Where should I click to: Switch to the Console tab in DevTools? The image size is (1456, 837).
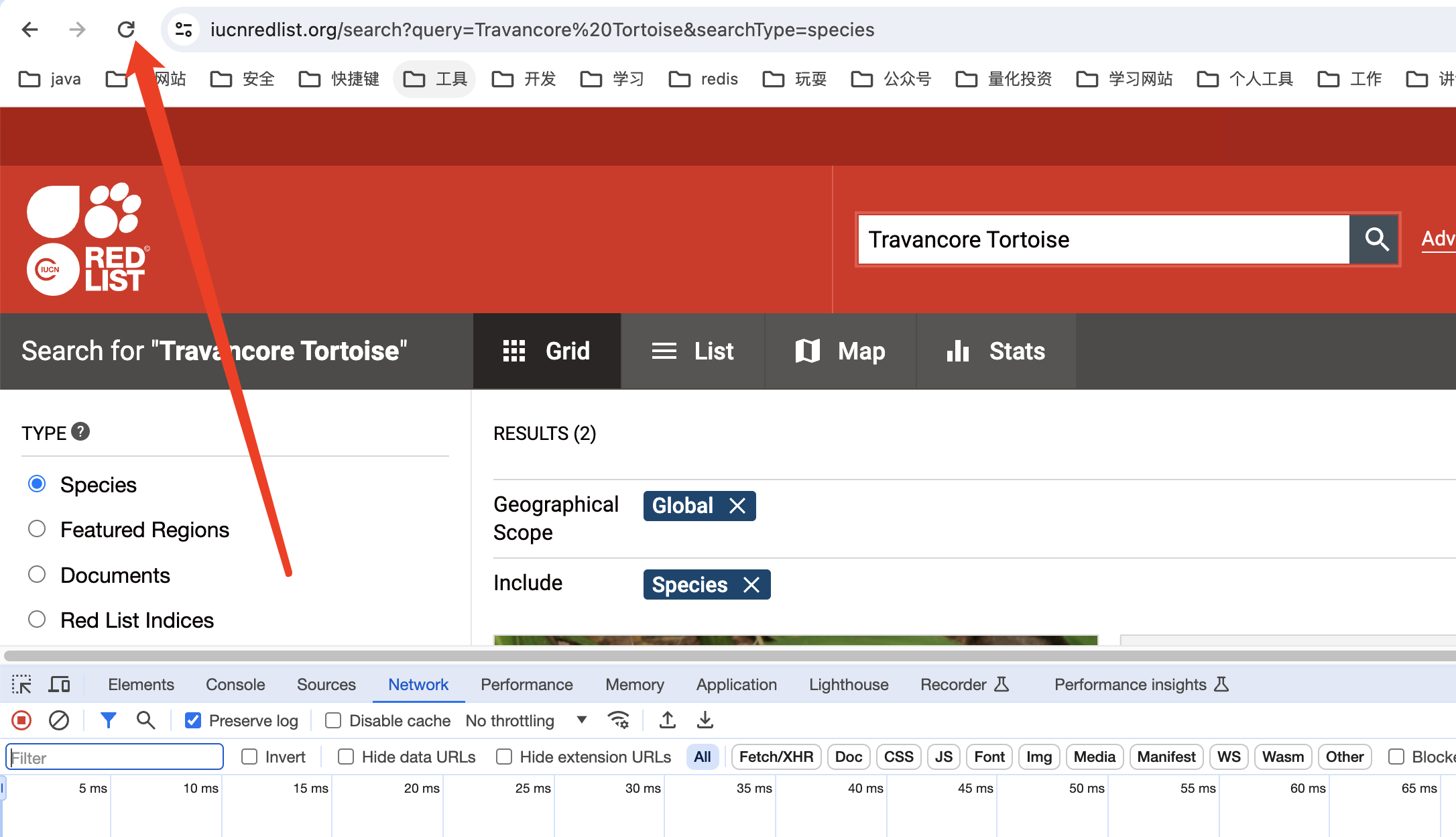(x=235, y=684)
